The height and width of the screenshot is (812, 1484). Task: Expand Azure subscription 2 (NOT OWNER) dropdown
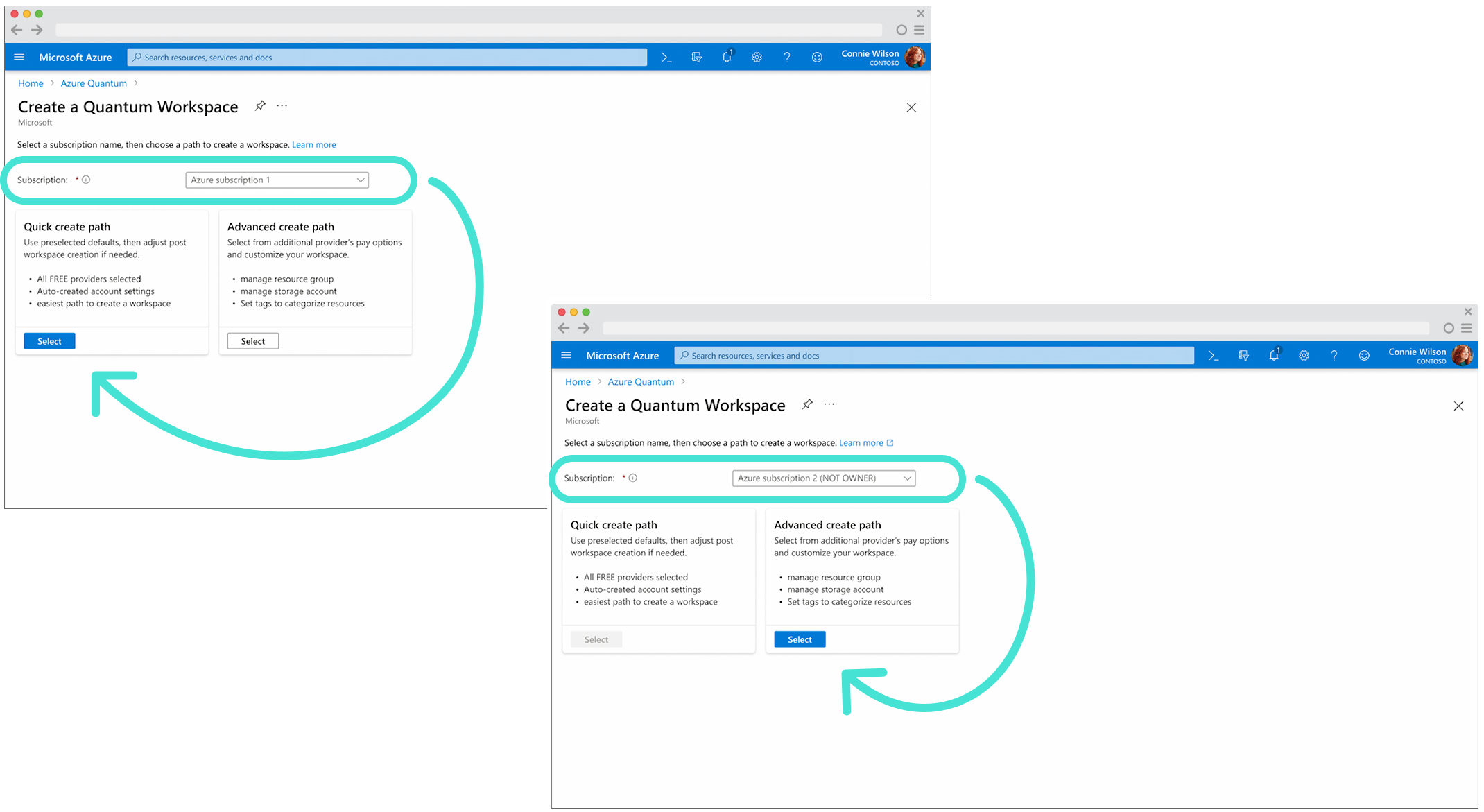823,478
